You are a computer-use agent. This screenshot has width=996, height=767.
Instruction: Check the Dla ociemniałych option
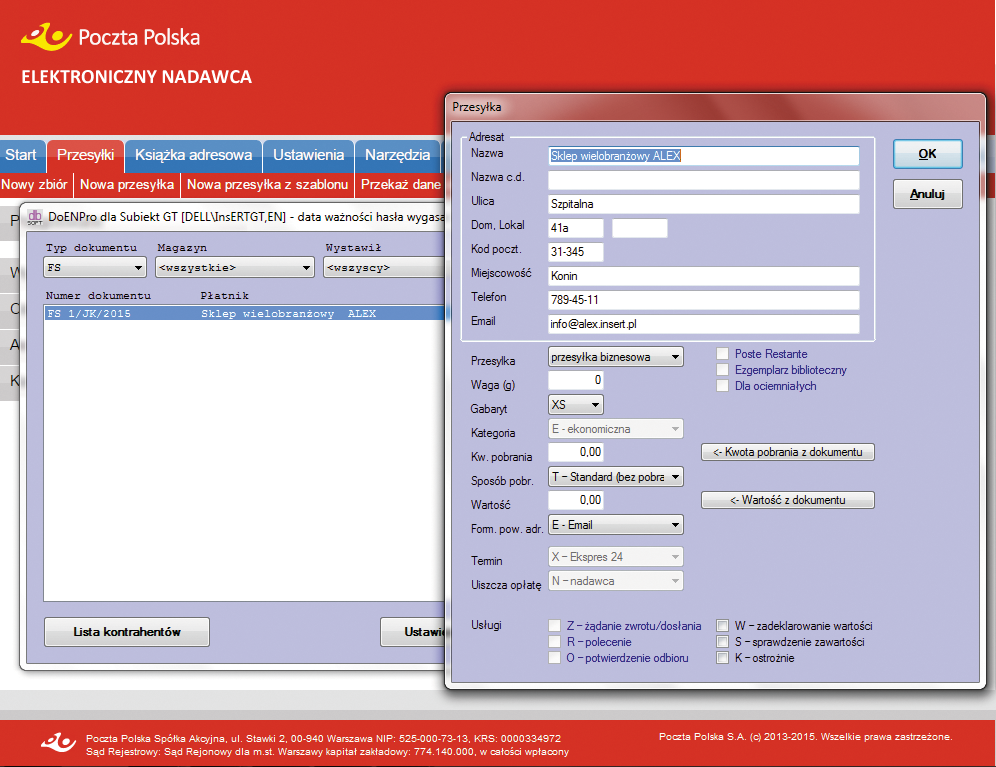click(722, 386)
